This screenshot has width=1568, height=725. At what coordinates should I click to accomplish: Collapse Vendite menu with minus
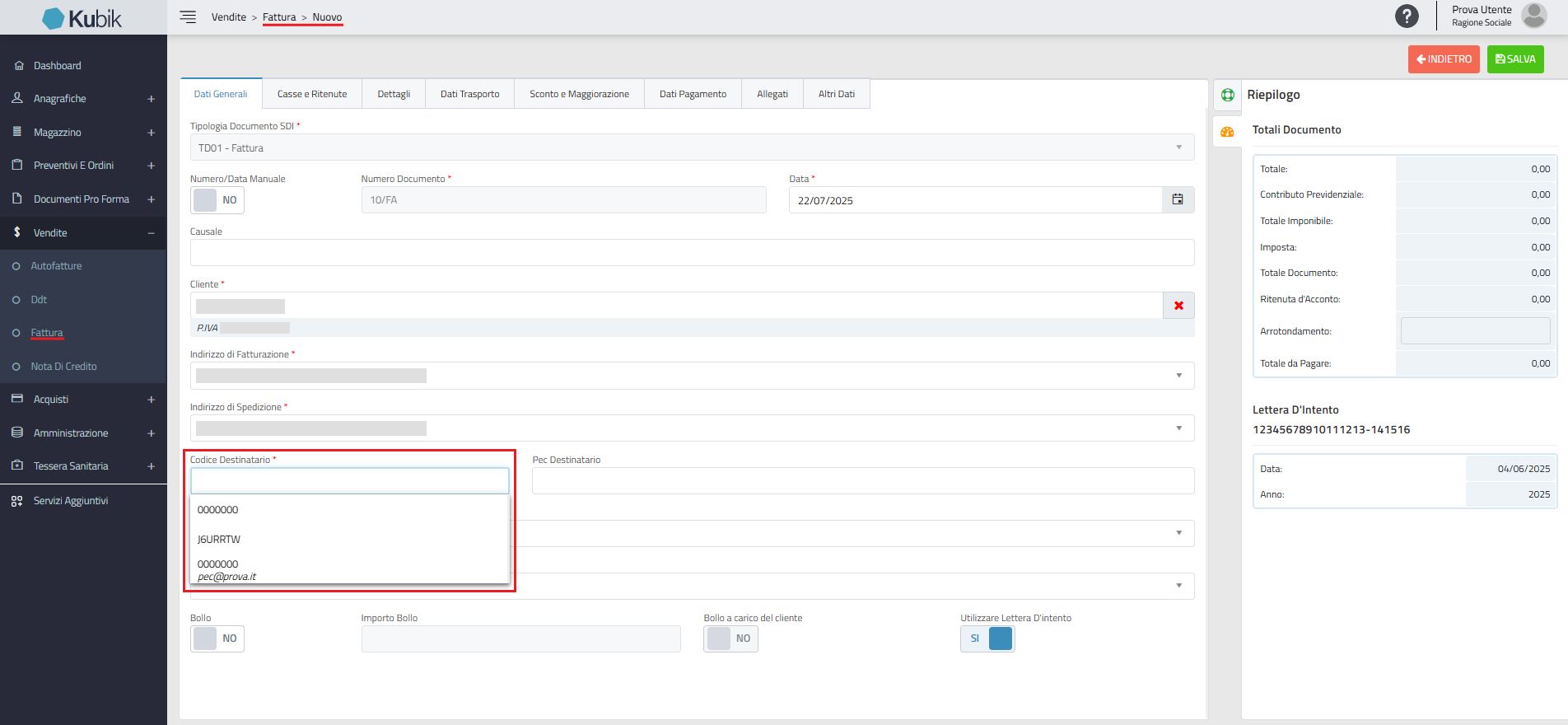(x=152, y=233)
